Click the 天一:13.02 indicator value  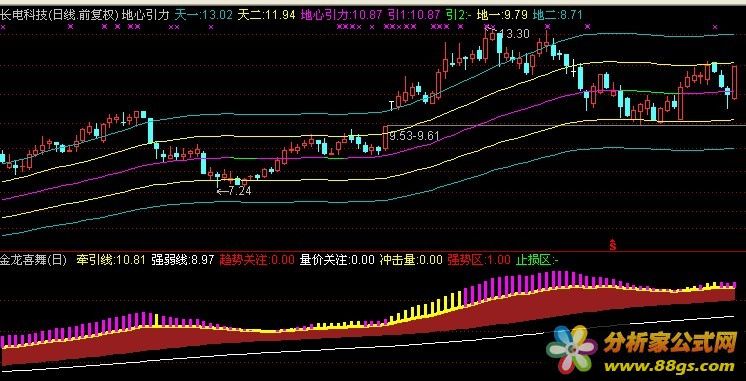click(203, 15)
